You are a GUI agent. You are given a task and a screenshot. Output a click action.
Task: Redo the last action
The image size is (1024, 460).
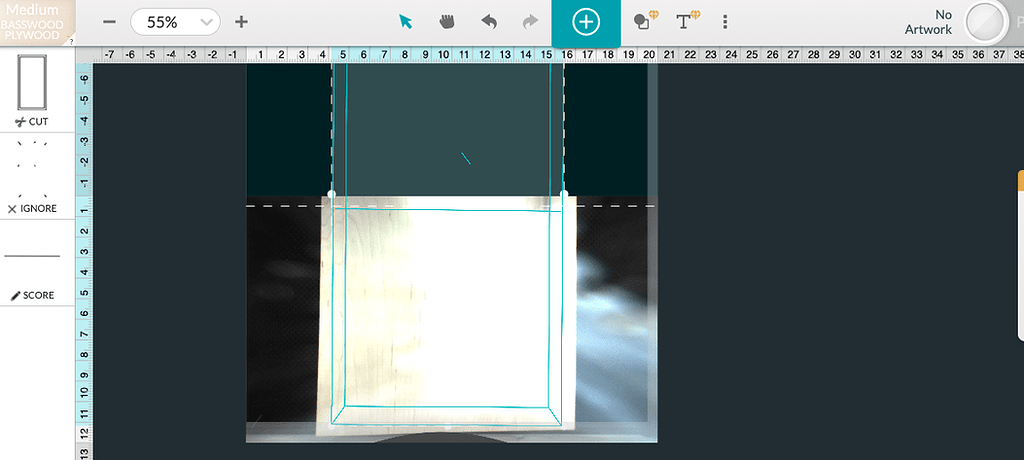(530, 22)
